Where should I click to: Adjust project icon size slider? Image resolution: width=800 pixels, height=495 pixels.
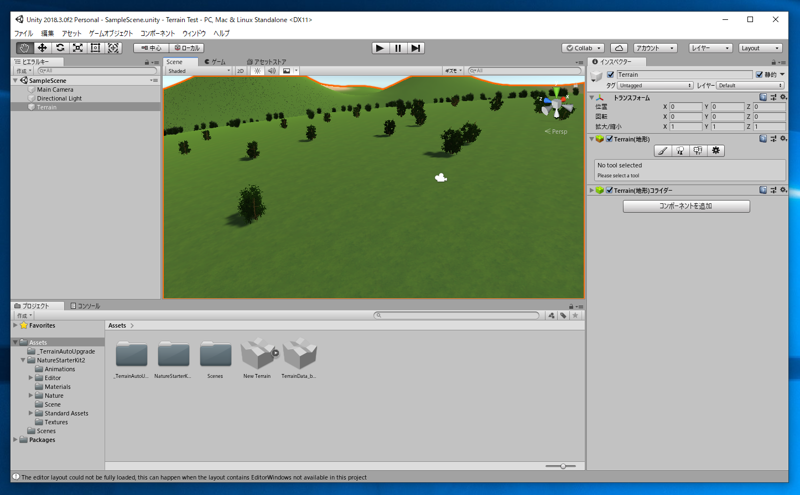click(561, 466)
